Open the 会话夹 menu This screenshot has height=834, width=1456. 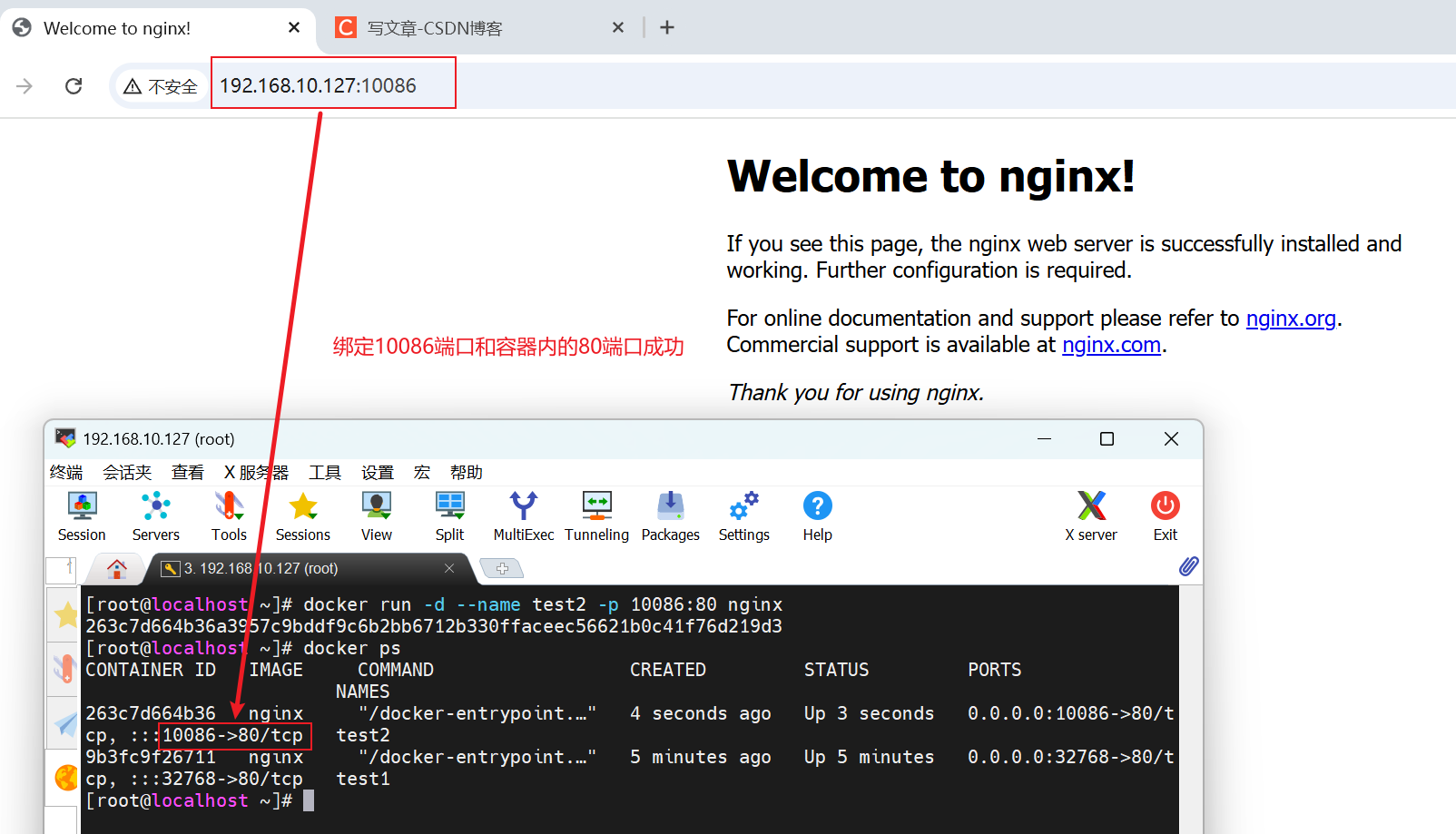(x=127, y=472)
